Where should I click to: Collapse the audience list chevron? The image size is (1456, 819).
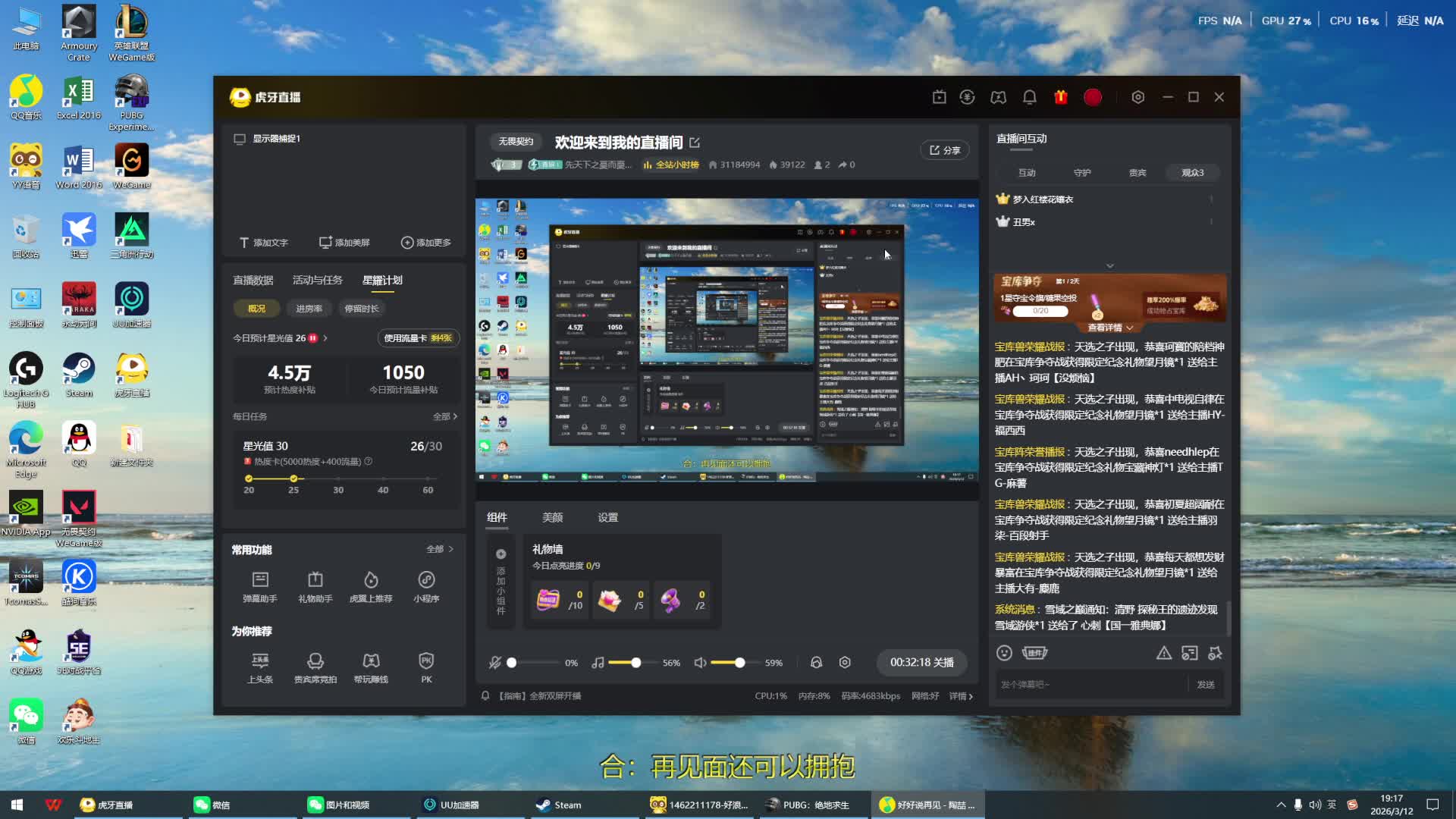pyautogui.click(x=1109, y=266)
